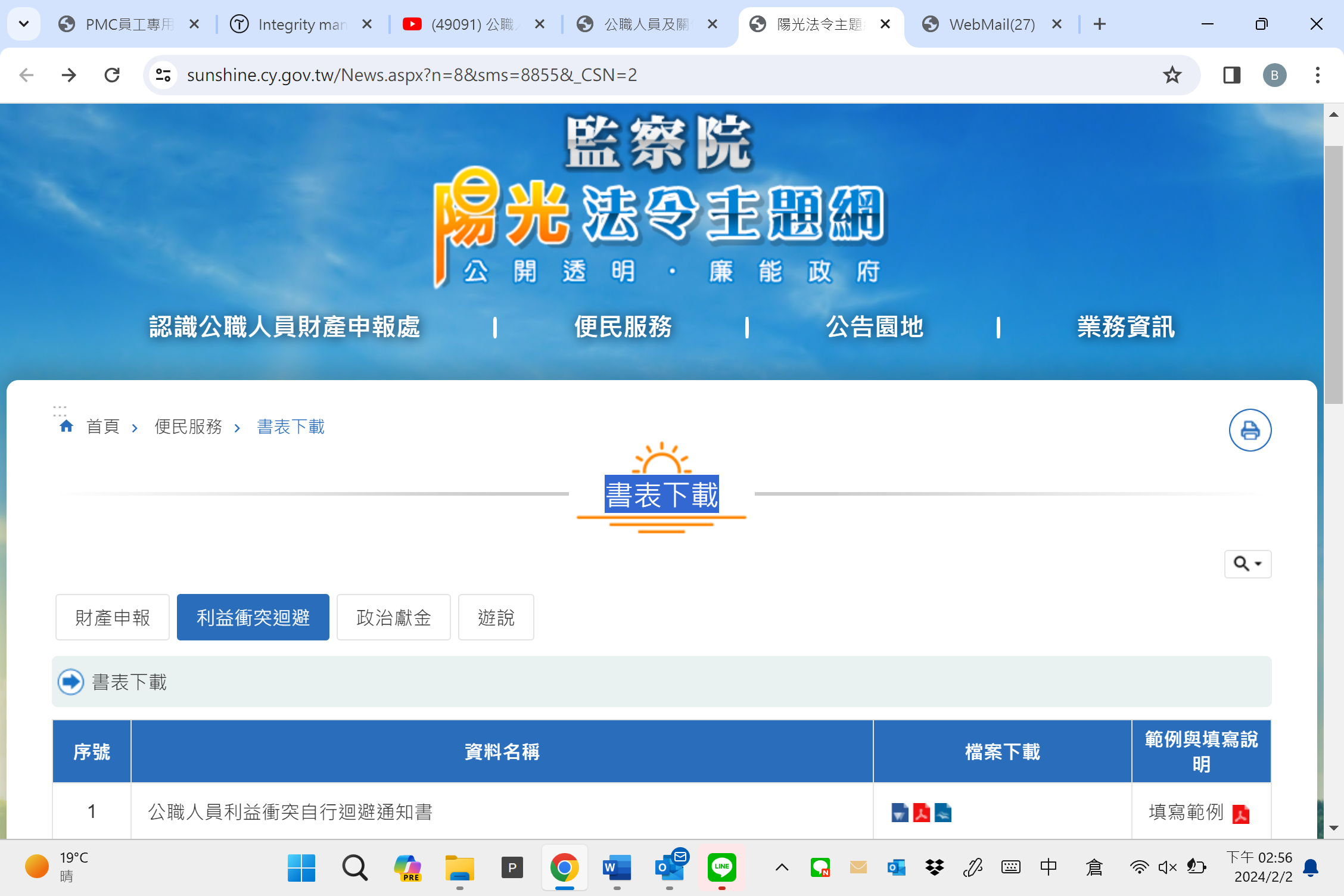
Task: Click 便民服務 breadcrumb link
Action: 188,427
